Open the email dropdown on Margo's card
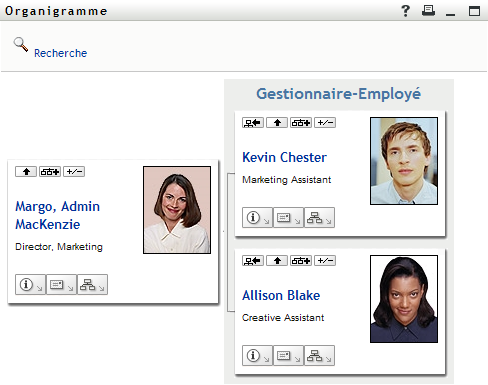Viewport: 488px width, 385px height. [61, 285]
